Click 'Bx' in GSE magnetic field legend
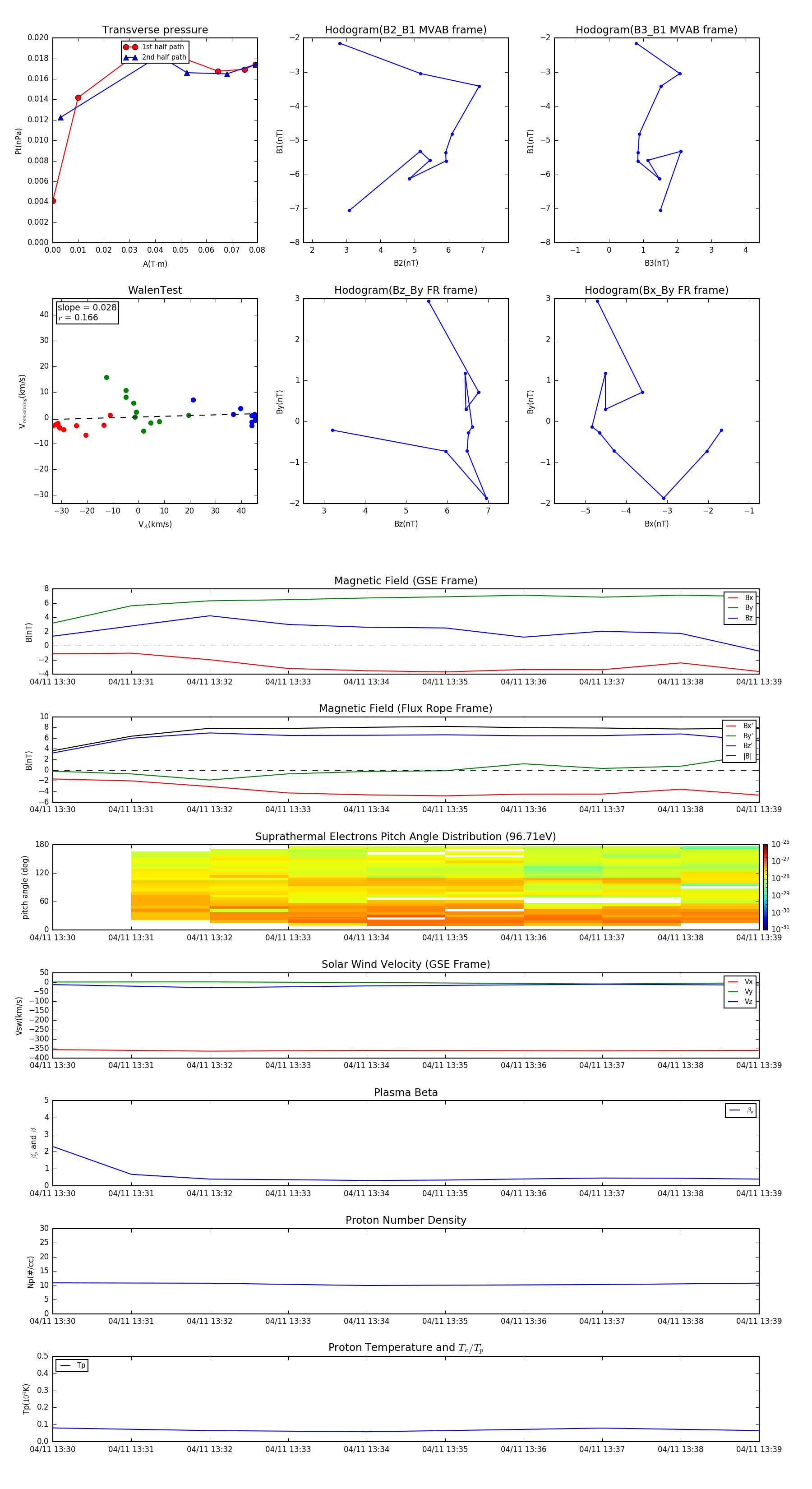The height and width of the screenshot is (1489, 812). coord(741,598)
